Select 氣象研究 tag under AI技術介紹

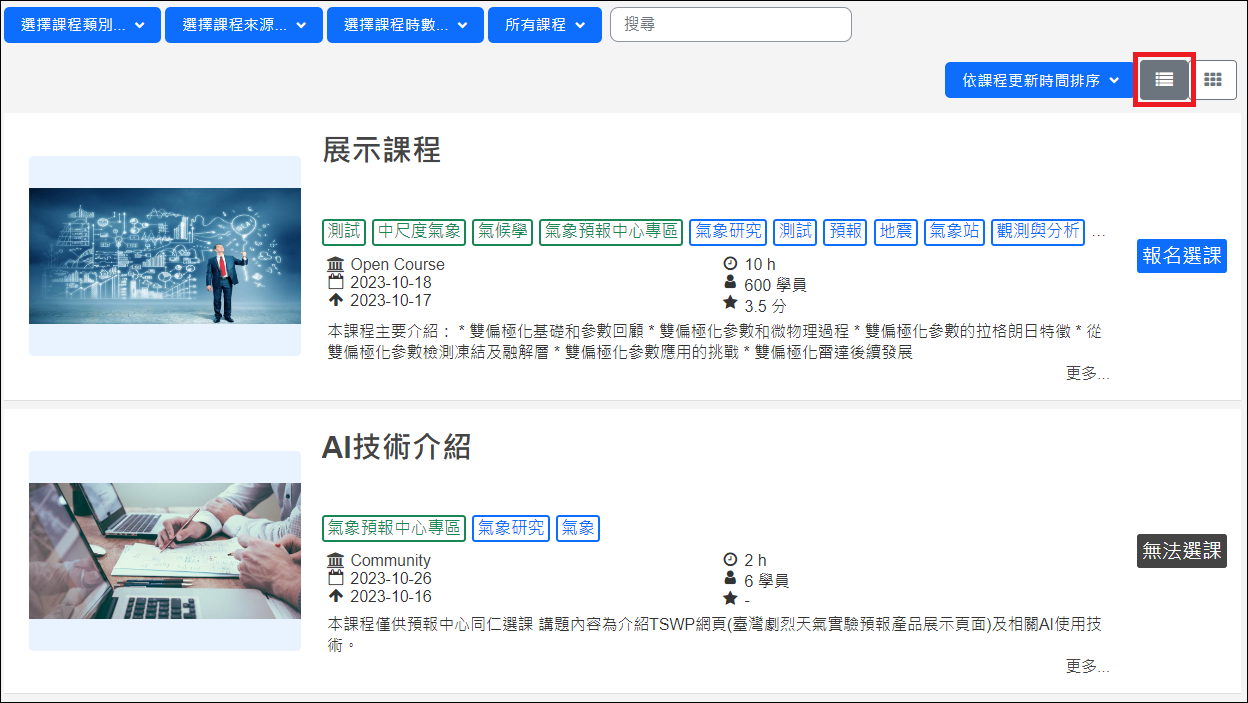click(511, 528)
